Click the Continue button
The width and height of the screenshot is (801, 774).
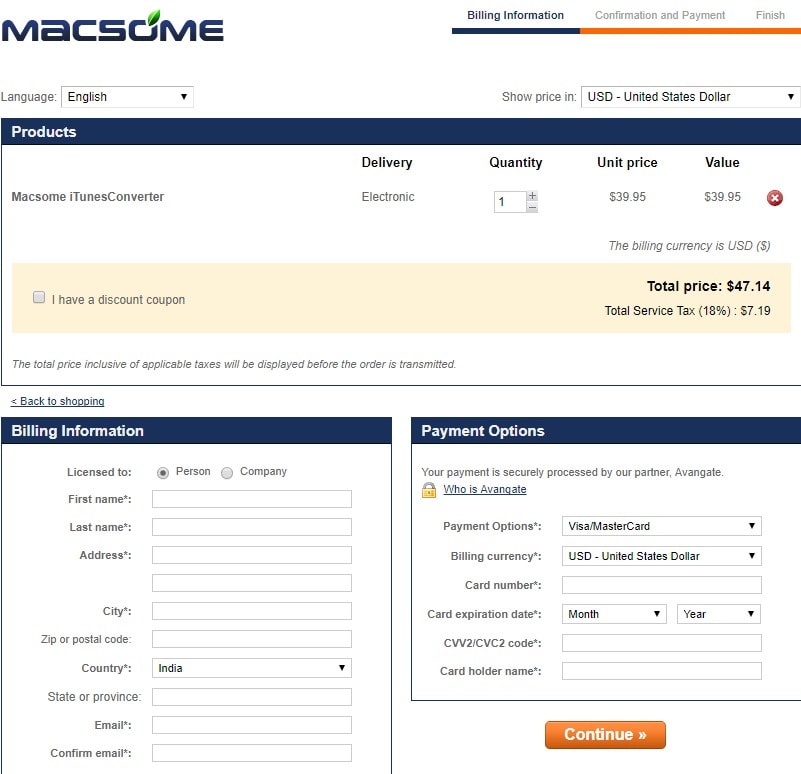coord(605,735)
